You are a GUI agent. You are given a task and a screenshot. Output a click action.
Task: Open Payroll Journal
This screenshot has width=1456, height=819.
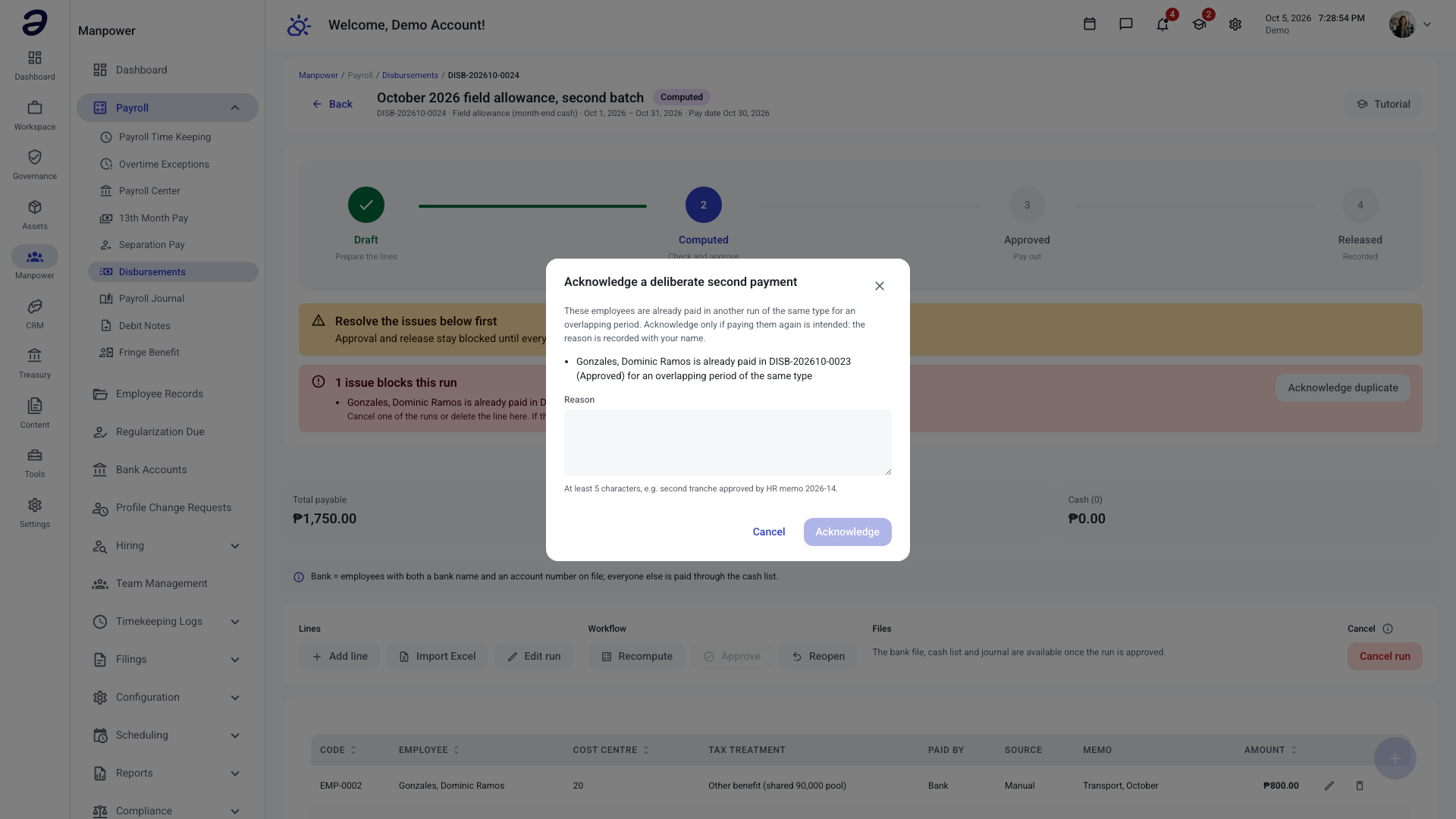tap(173, 299)
